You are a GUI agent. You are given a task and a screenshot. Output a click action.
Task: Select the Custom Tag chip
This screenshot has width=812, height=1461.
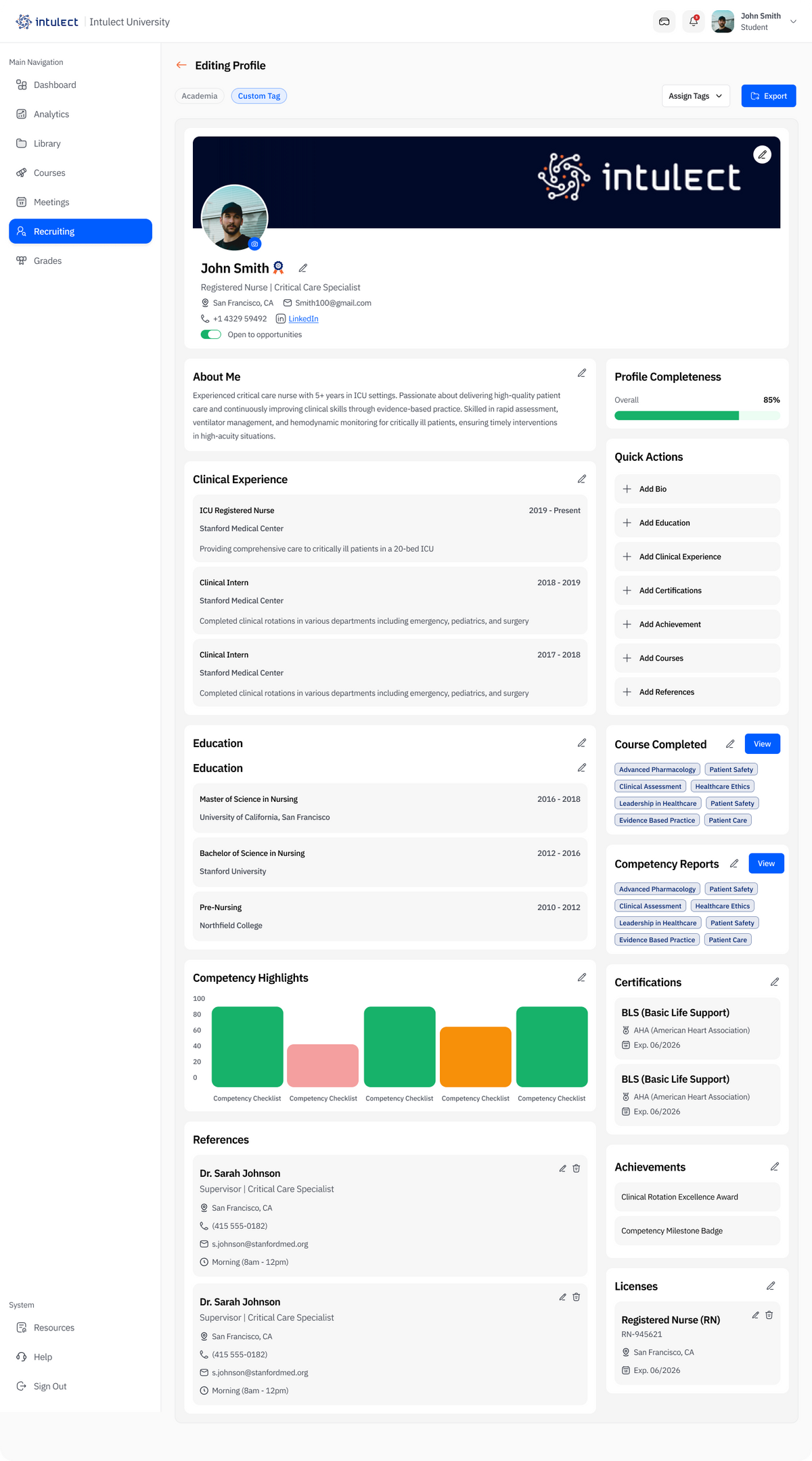[x=259, y=96]
